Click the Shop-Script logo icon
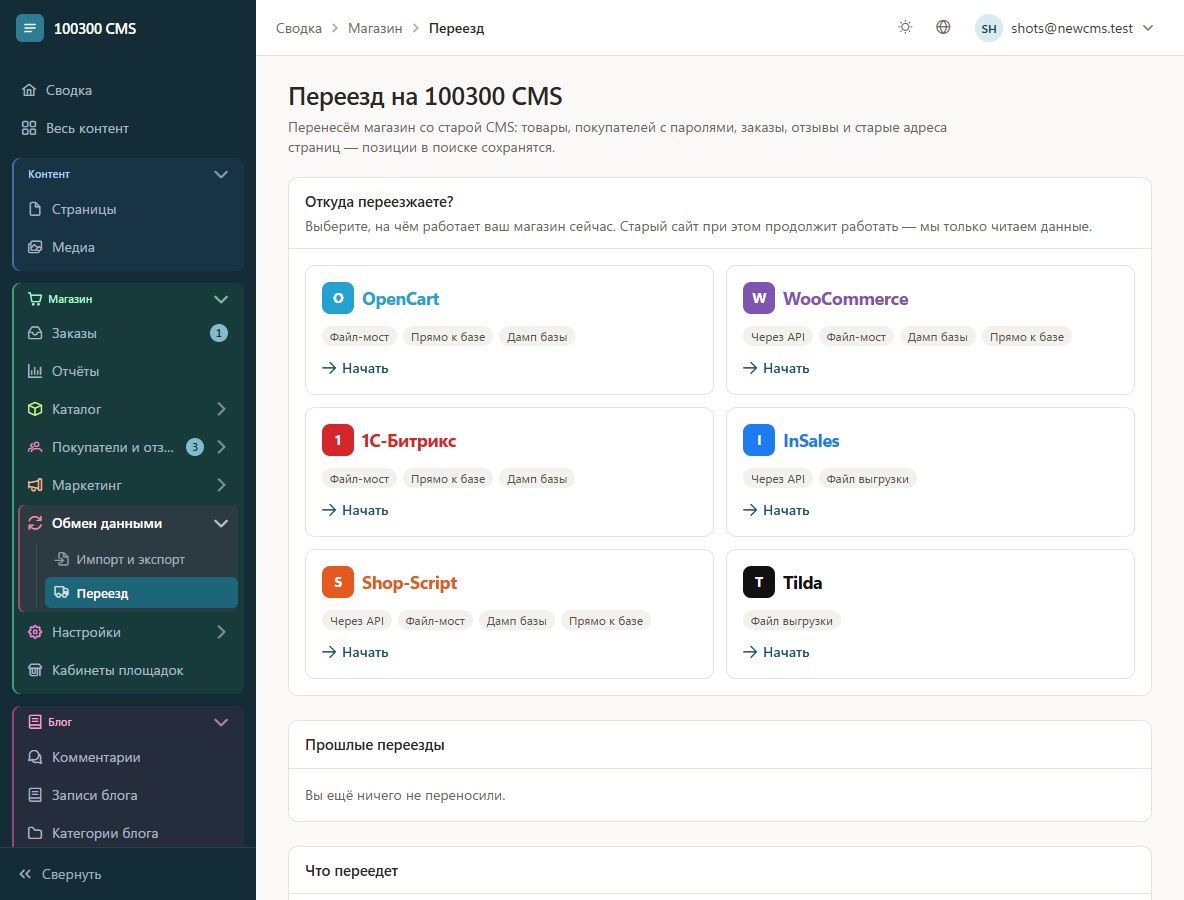 pos(338,582)
